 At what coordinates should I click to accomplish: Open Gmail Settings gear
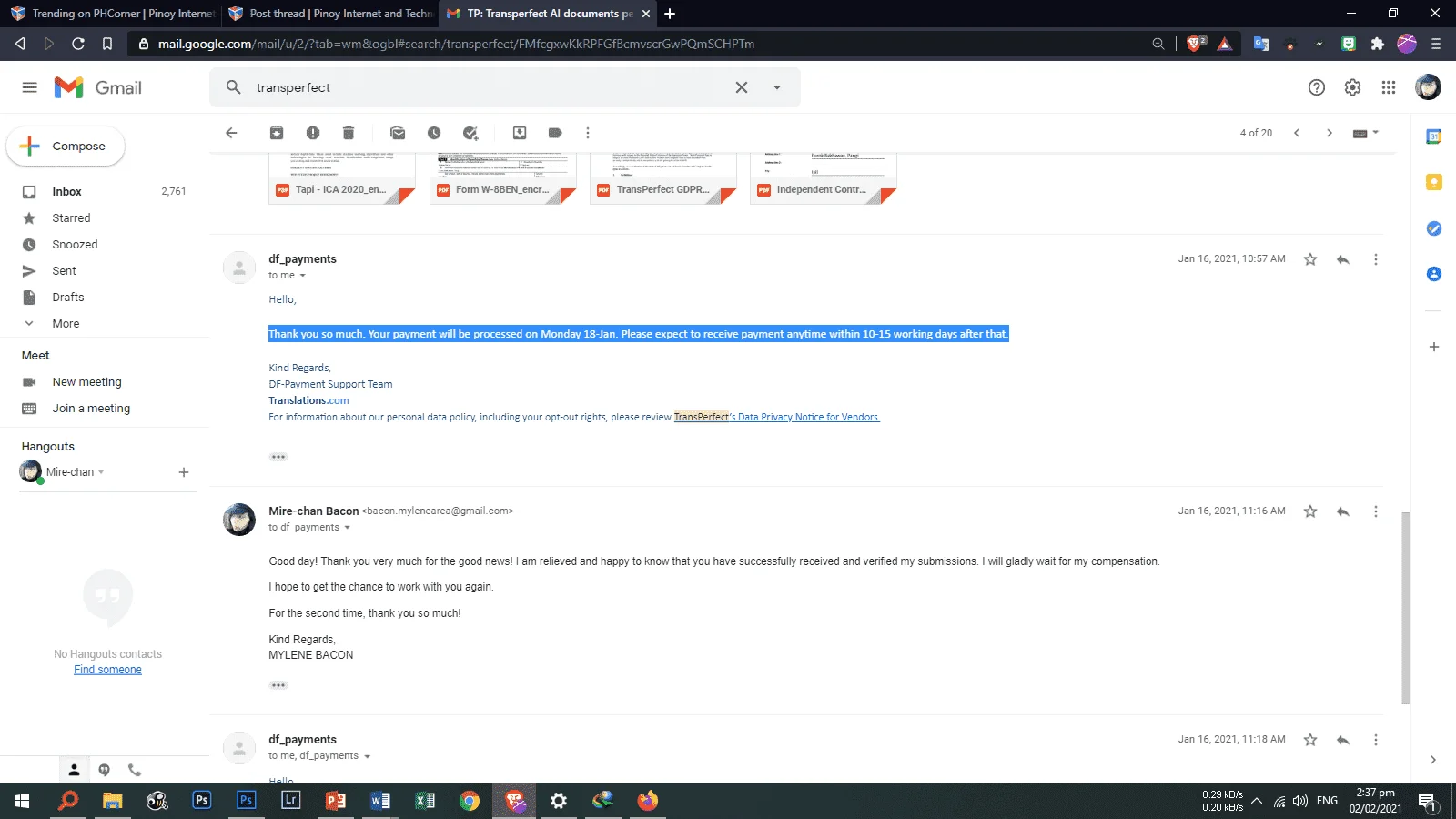[x=1353, y=87]
